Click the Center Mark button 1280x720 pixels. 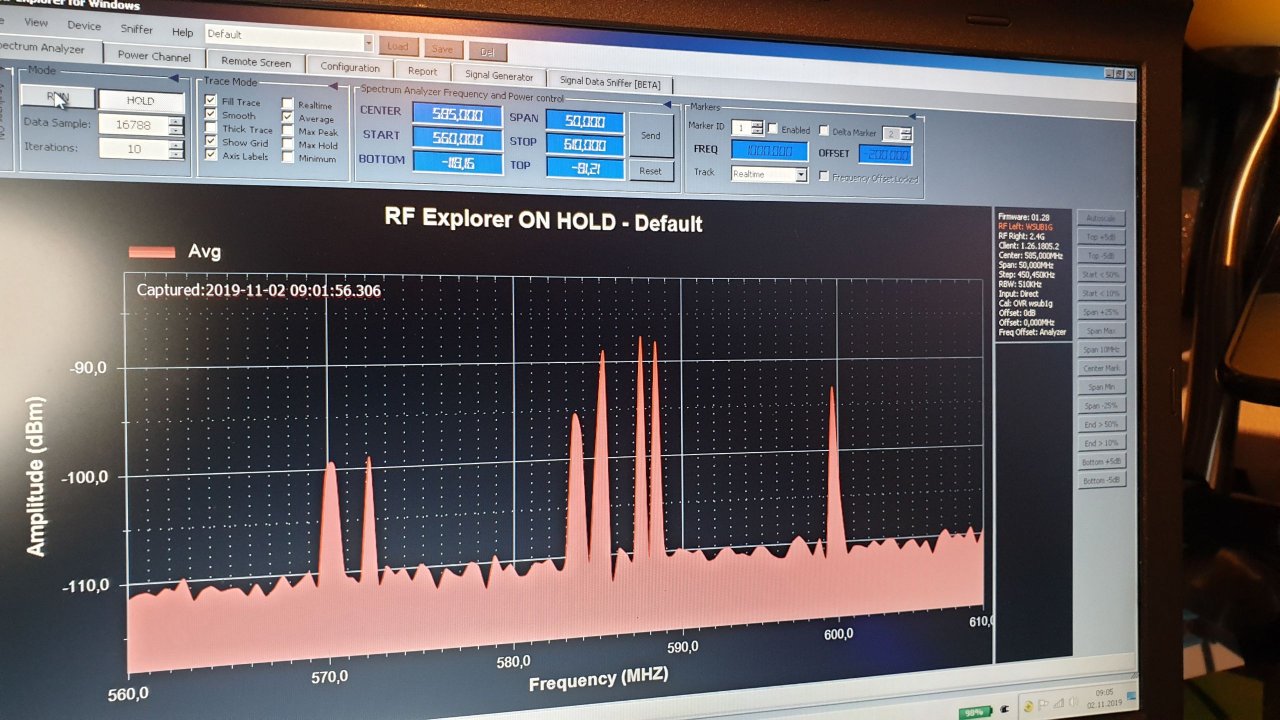pyautogui.click(x=1101, y=368)
